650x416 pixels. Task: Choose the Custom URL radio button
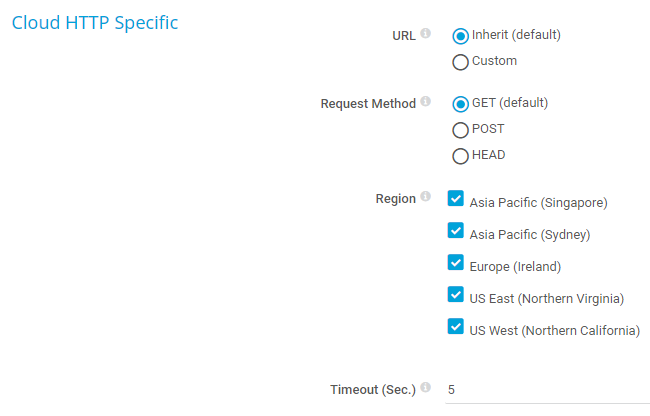pyautogui.click(x=461, y=62)
